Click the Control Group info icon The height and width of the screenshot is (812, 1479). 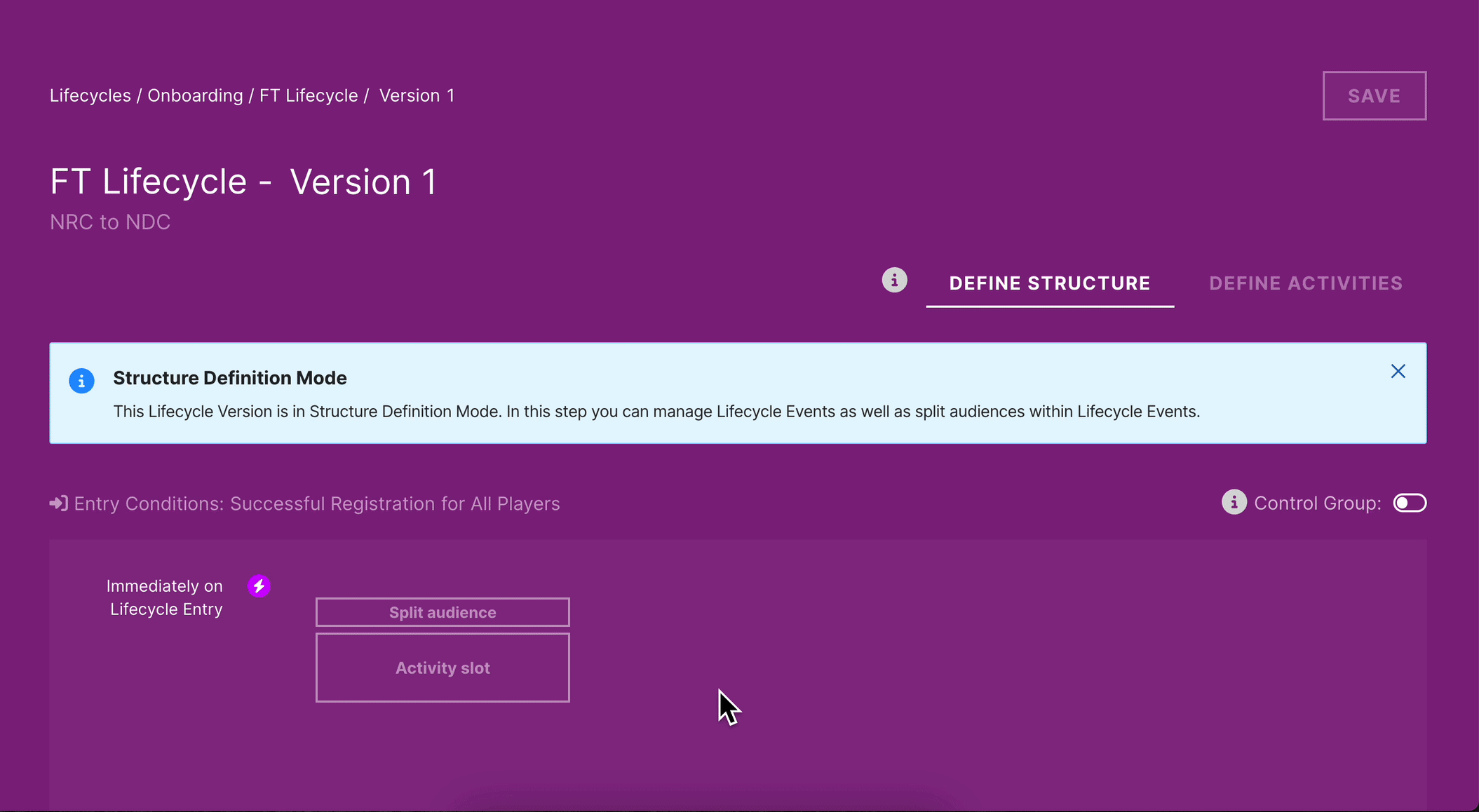[1234, 502]
